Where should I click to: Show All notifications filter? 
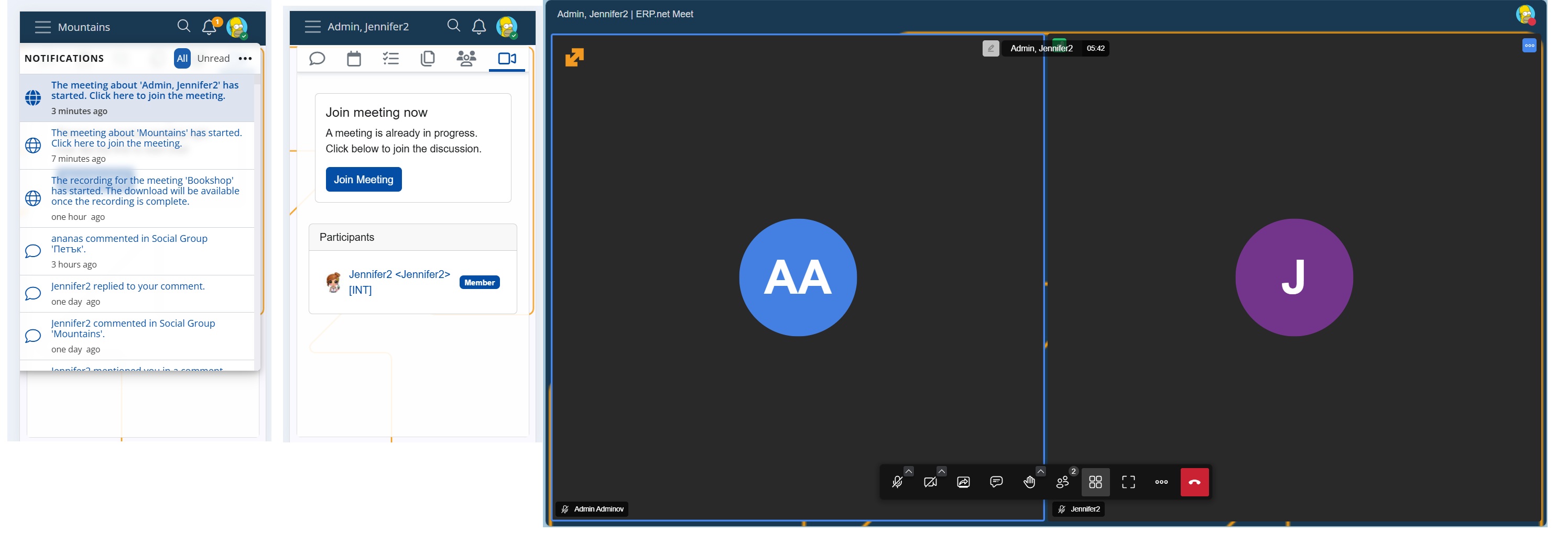point(182,59)
